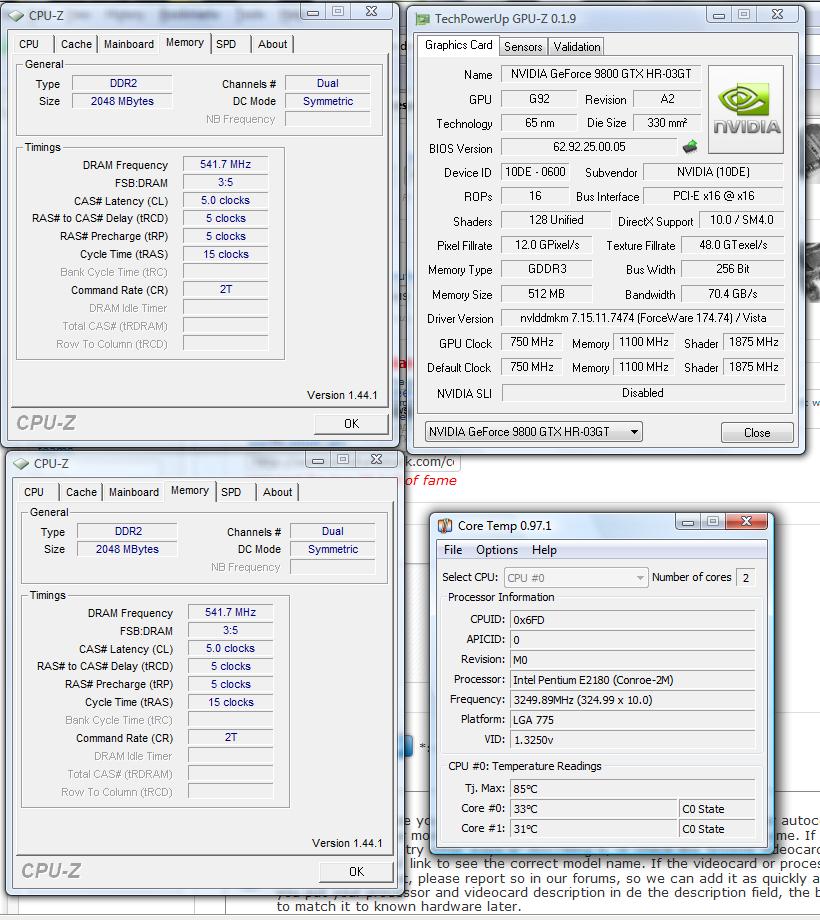The image size is (820, 920).
Task: Select the Graphics Card tab in GPU-Z
Action: click(x=459, y=45)
